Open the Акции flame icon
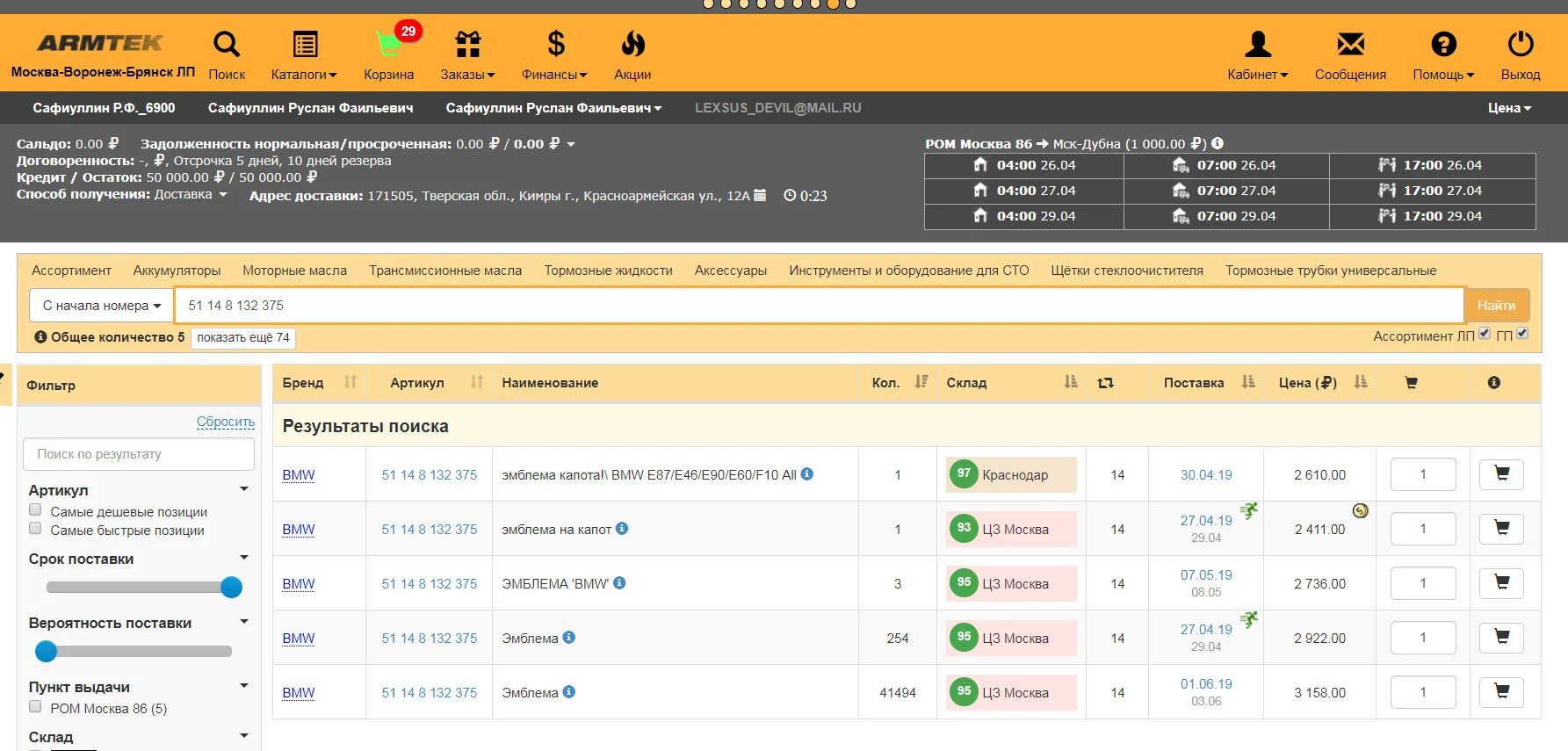This screenshot has height=751, width=1568. (x=632, y=44)
